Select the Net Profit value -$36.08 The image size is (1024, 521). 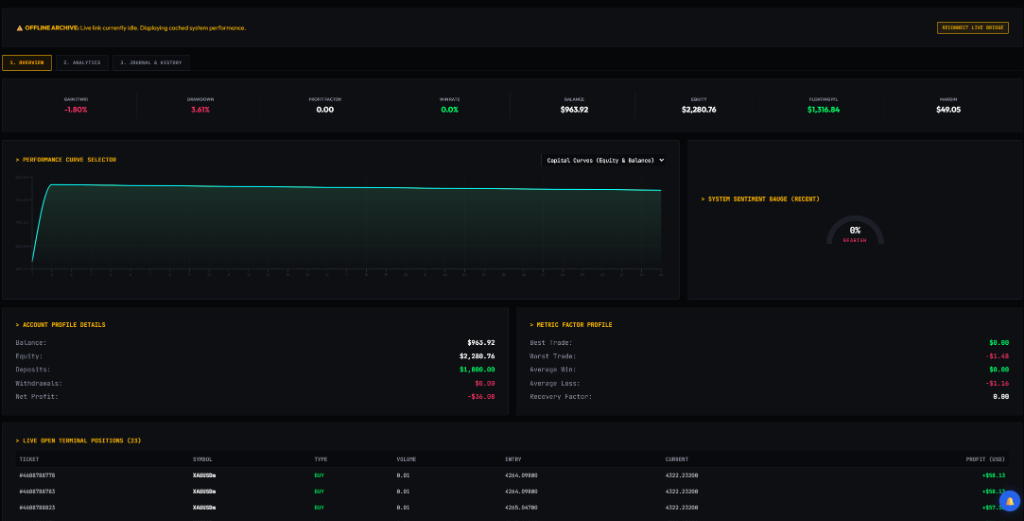click(481, 396)
